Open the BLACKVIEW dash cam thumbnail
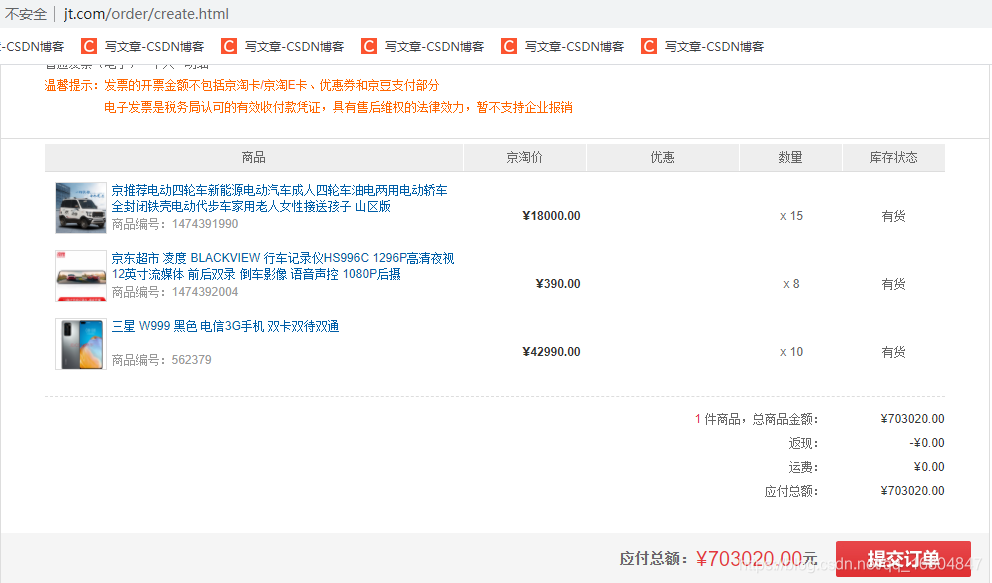992x583 pixels. 80,276
